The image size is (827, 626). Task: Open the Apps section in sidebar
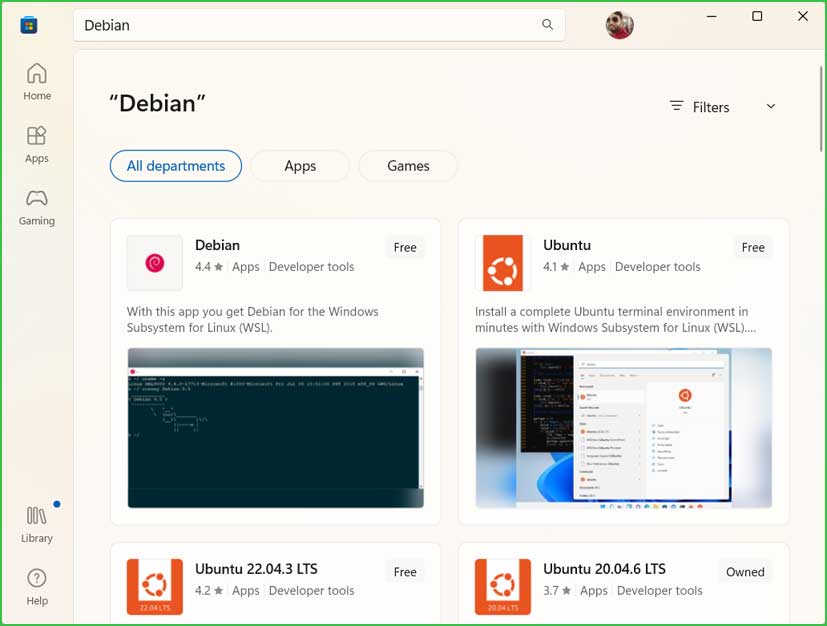click(x=36, y=145)
